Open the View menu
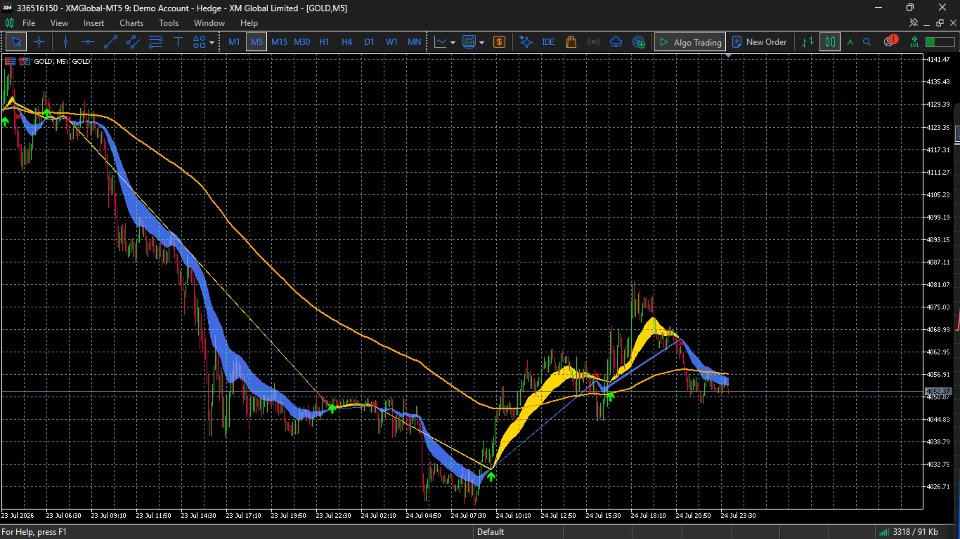 click(59, 23)
